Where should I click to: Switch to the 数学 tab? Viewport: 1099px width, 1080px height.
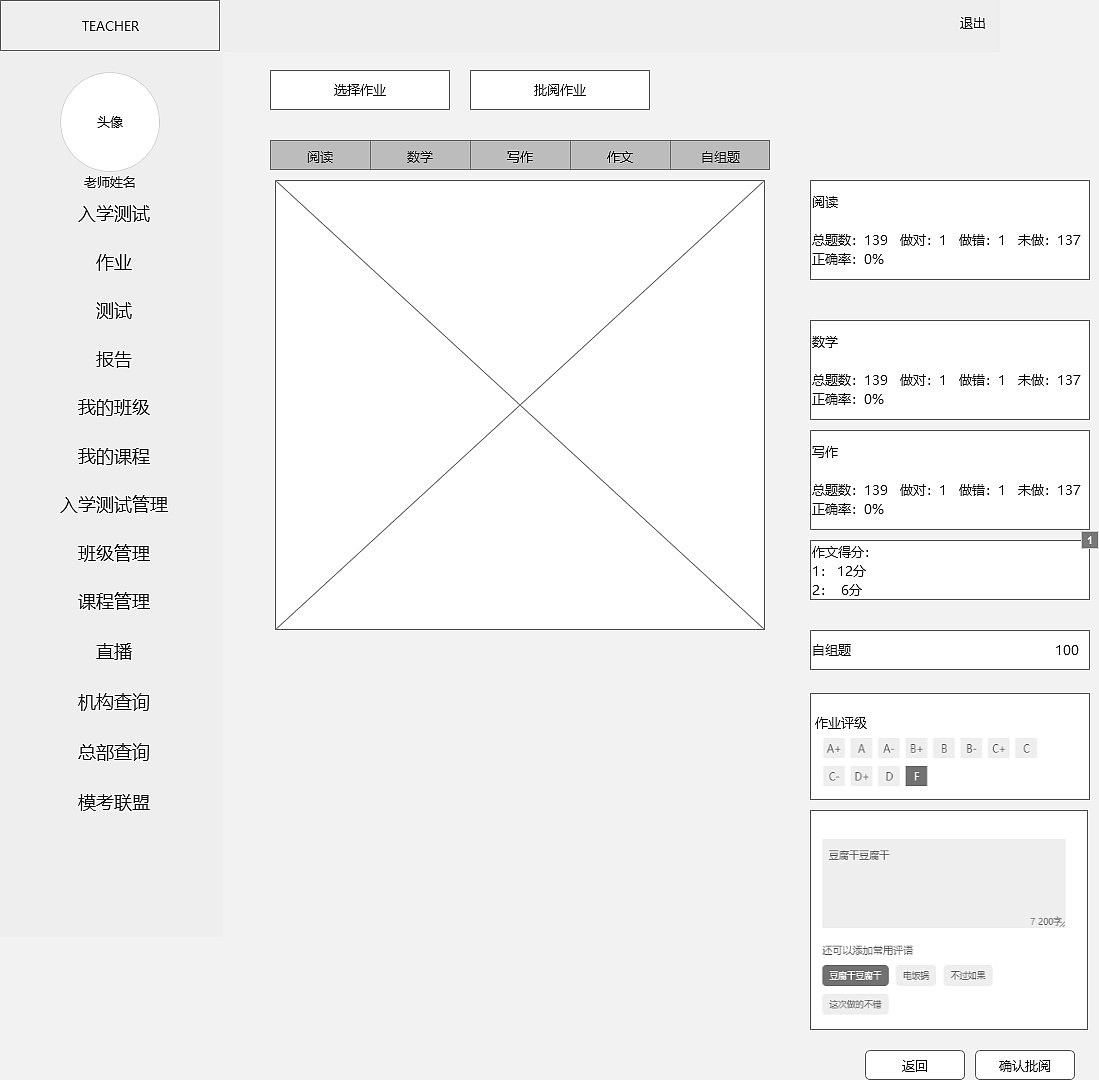tap(420, 155)
